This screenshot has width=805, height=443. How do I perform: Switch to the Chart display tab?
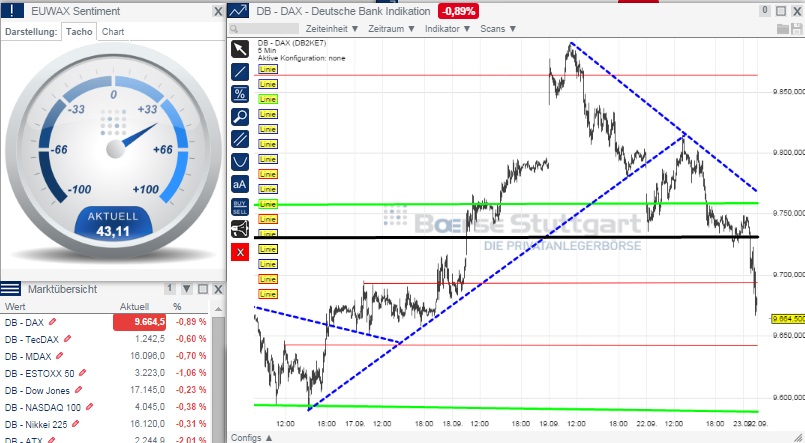coord(113,31)
